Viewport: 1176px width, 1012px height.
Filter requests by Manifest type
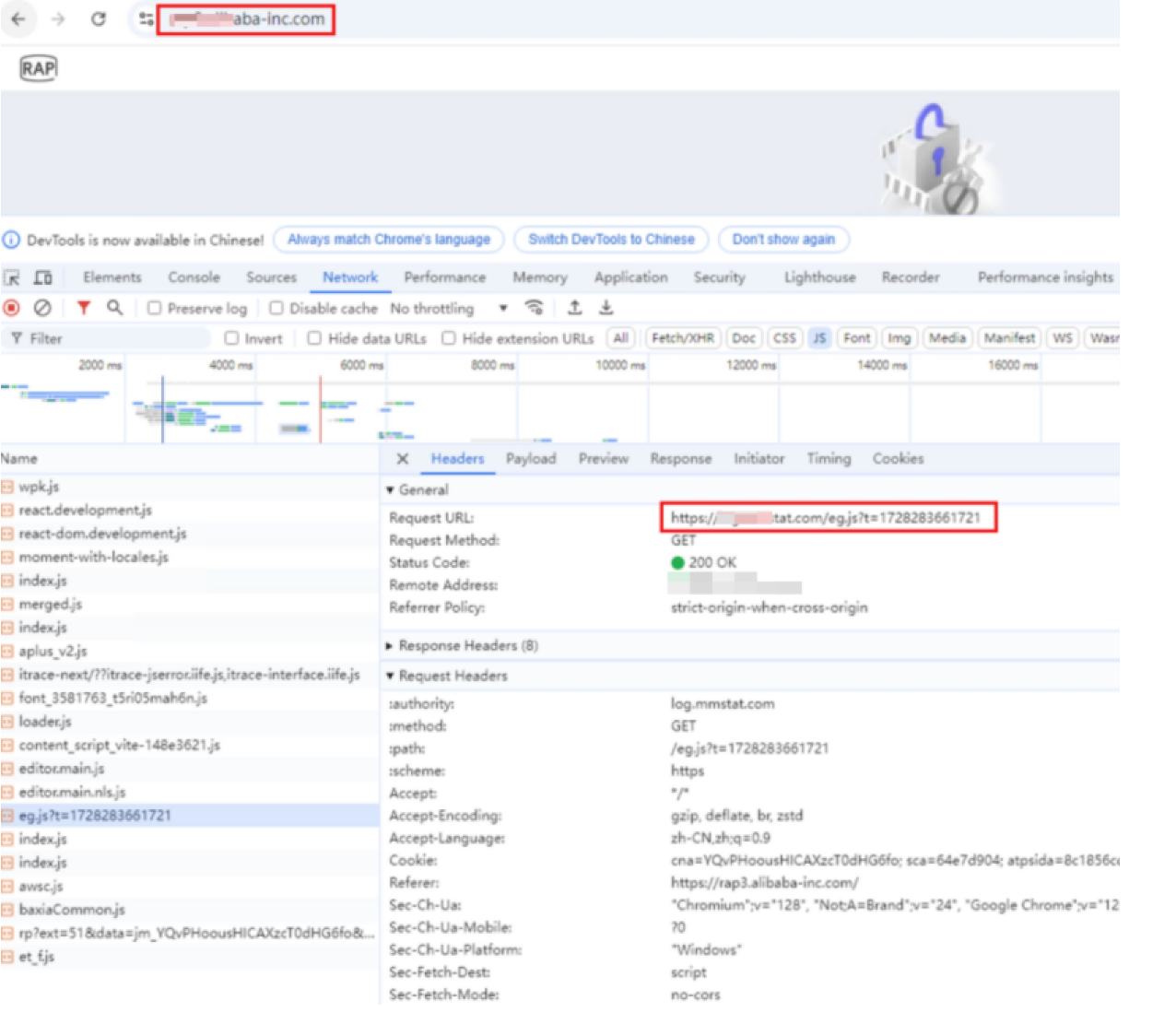click(1010, 338)
